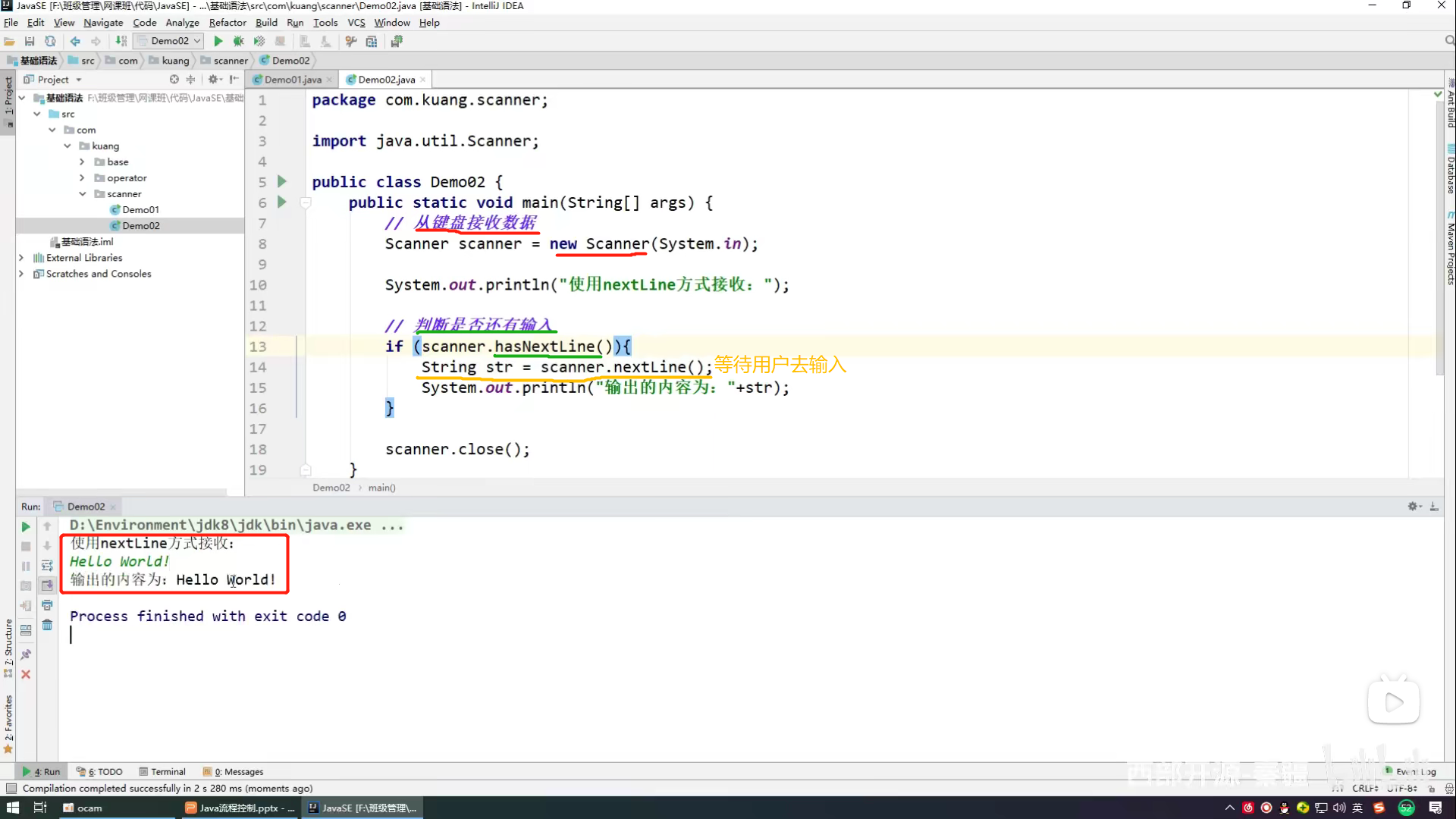Viewport: 1456px width, 819px height.
Task: Open the Navigate menu
Action: pos(103,23)
